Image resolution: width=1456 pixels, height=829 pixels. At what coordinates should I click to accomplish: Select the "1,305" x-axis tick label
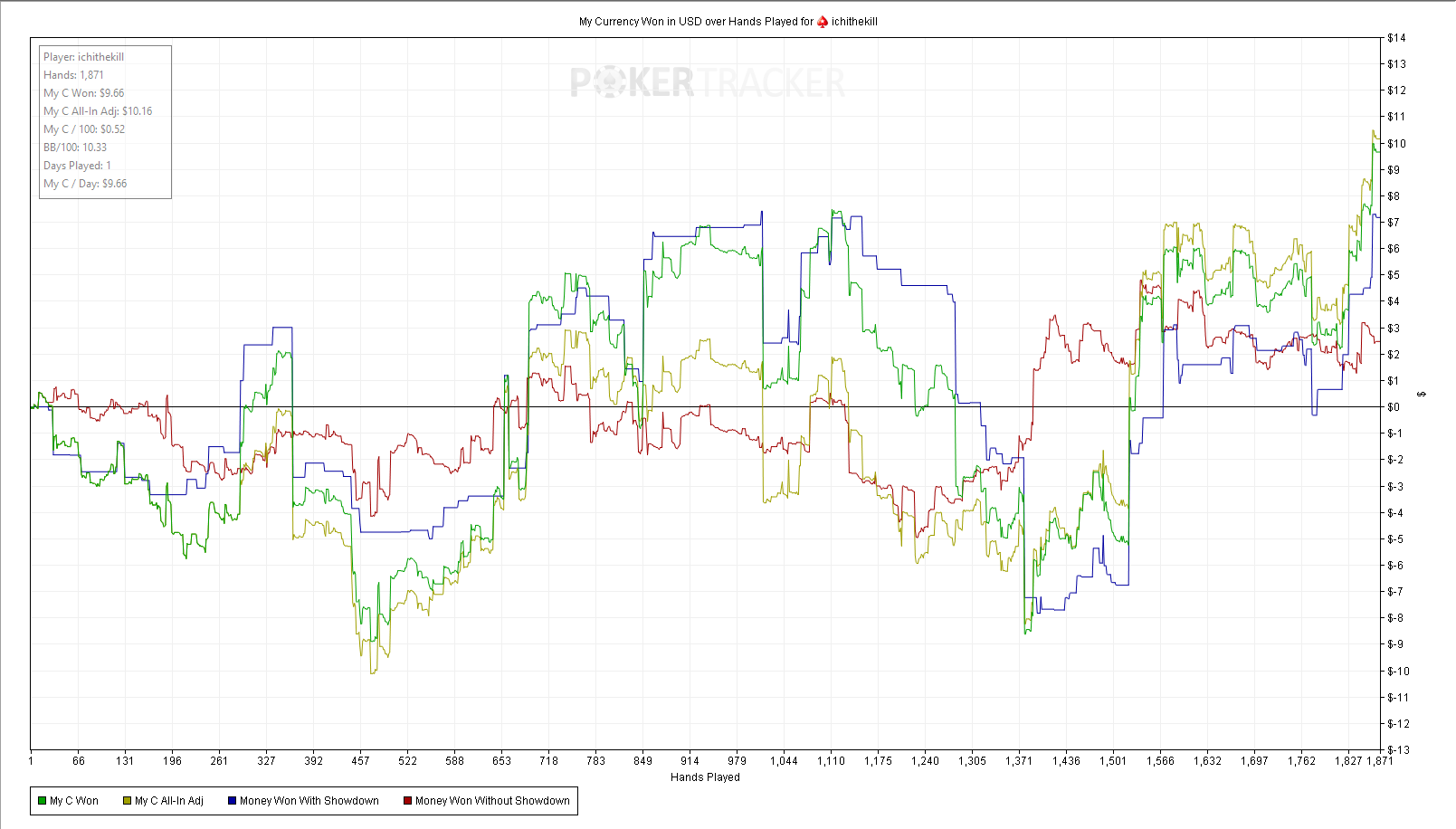pyautogui.click(x=972, y=761)
